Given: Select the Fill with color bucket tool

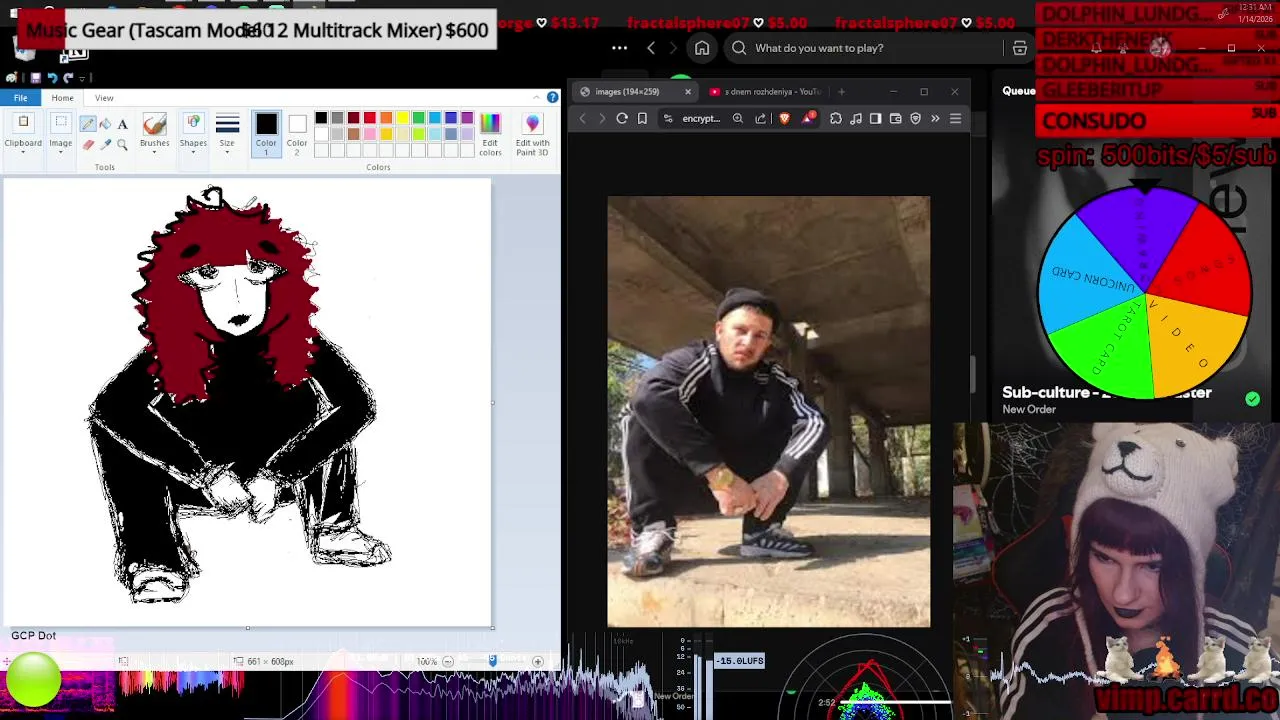Looking at the screenshot, I should click(105, 123).
